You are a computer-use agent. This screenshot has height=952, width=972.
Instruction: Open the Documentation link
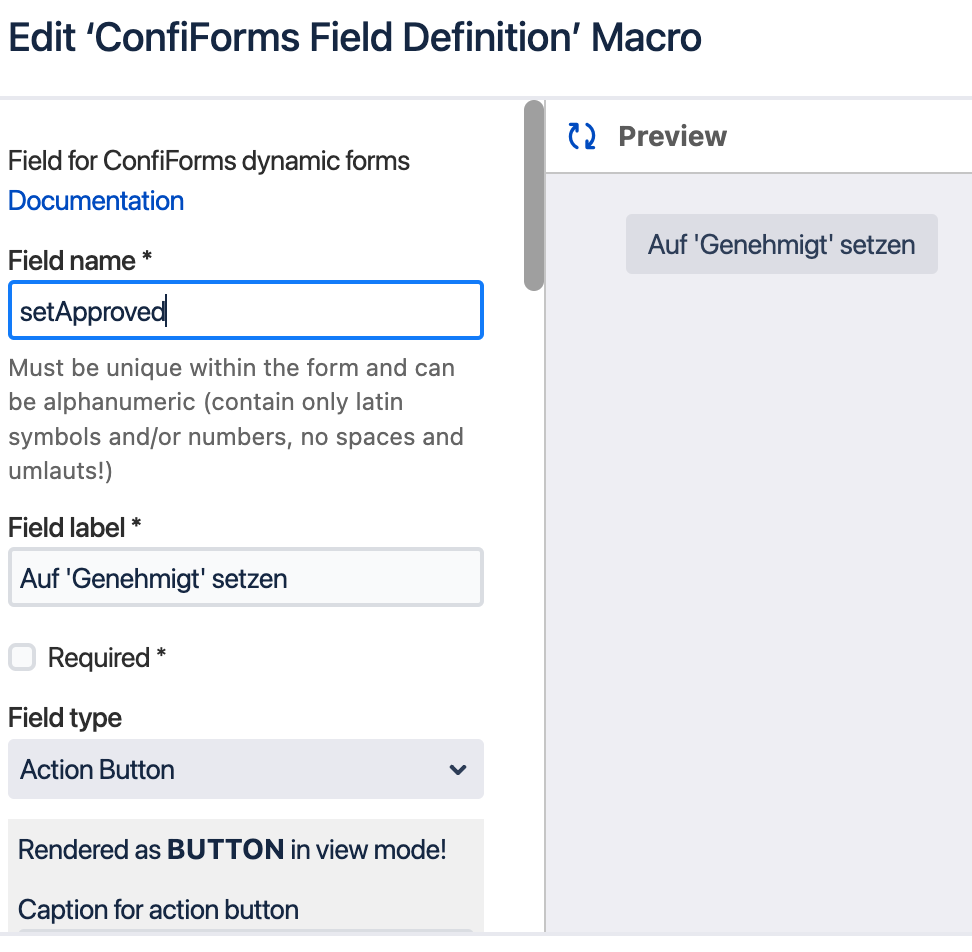(96, 201)
